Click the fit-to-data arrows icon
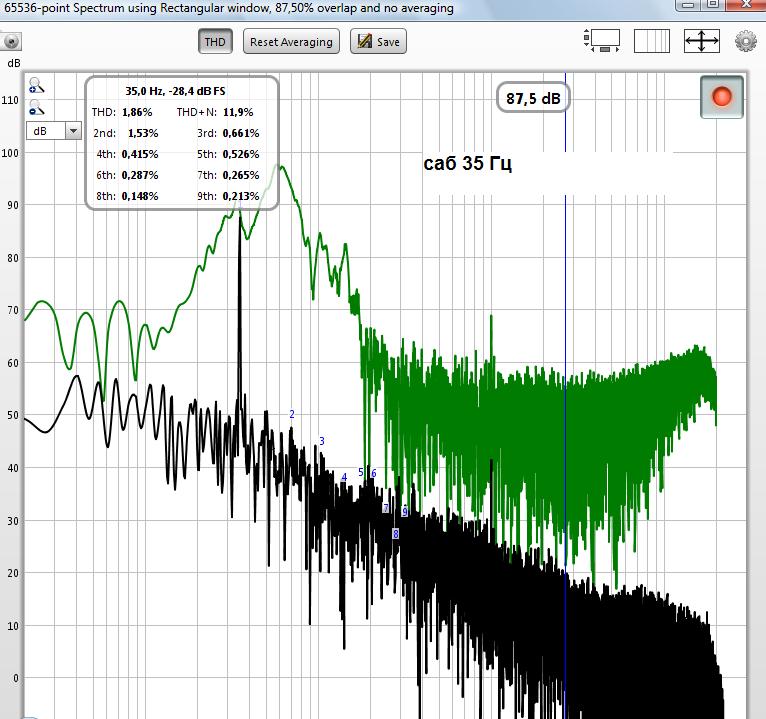The height and width of the screenshot is (719, 766). (x=702, y=41)
